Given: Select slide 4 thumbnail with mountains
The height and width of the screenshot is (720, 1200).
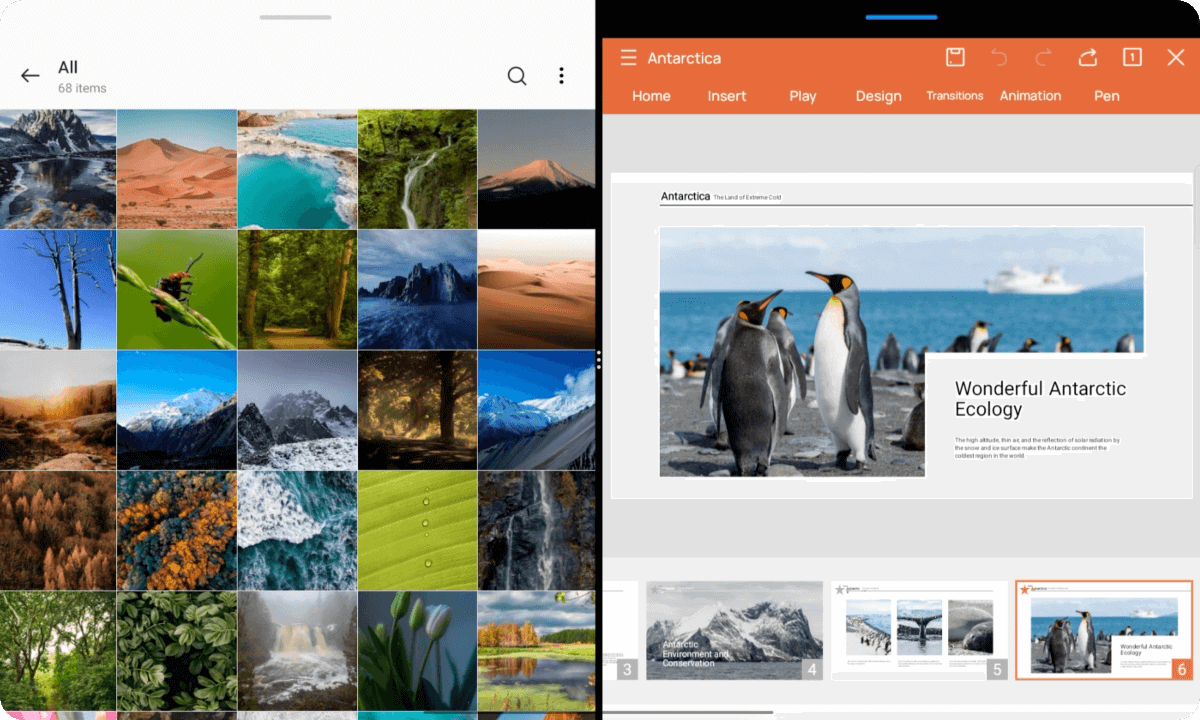Looking at the screenshot, I should (734, 630).
